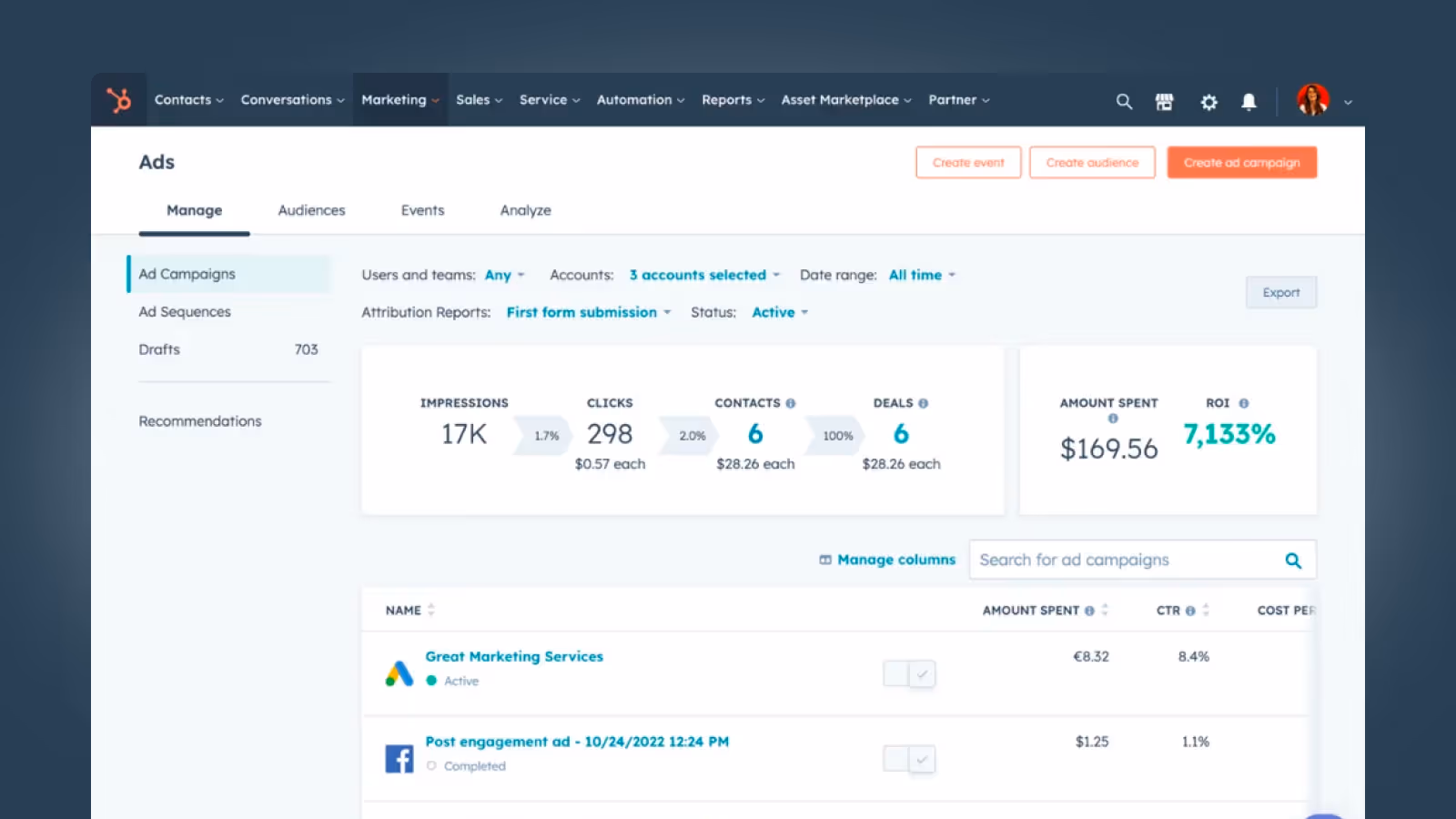
Task: Click the Create event button
Action: pyautogui.click(x=968, y=162)
